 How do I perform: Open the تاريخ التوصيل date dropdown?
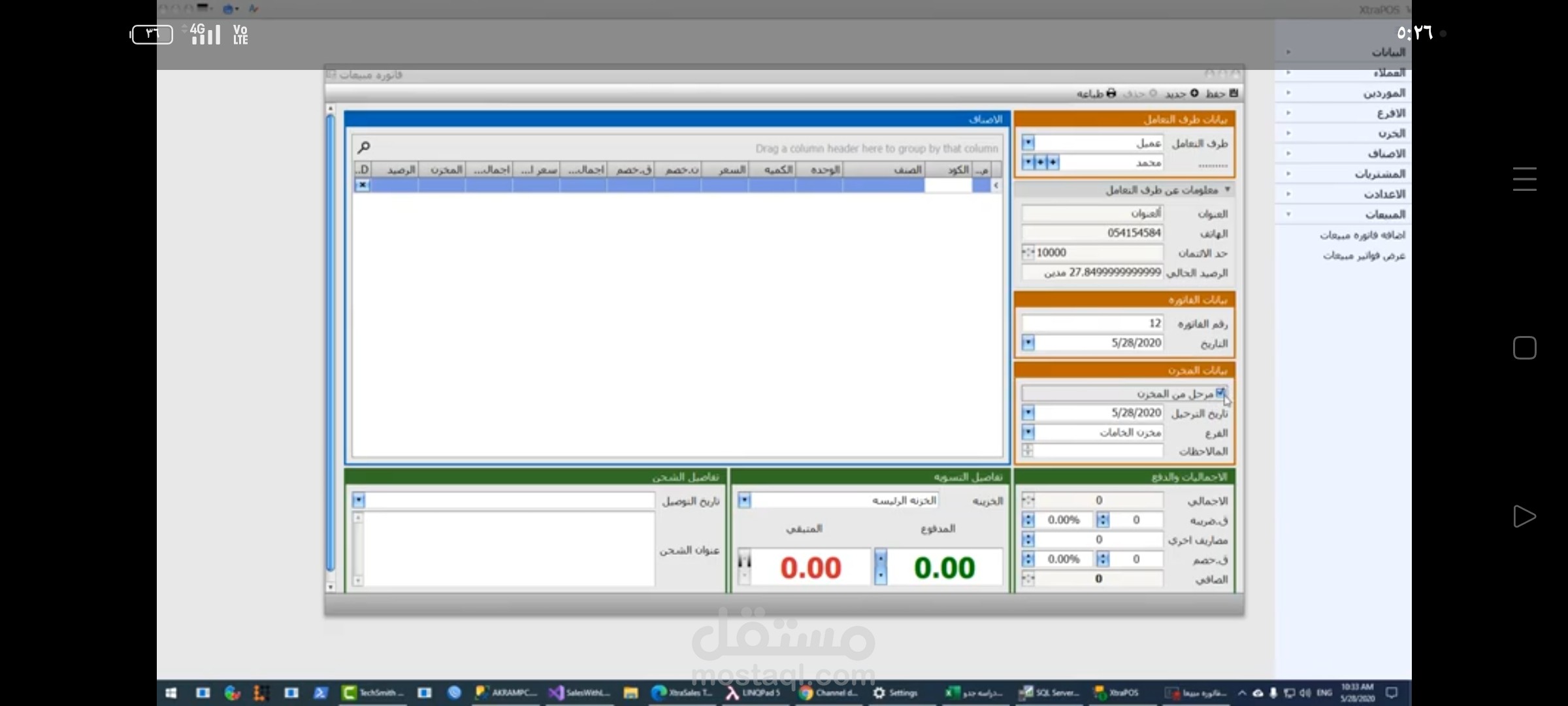358,501
